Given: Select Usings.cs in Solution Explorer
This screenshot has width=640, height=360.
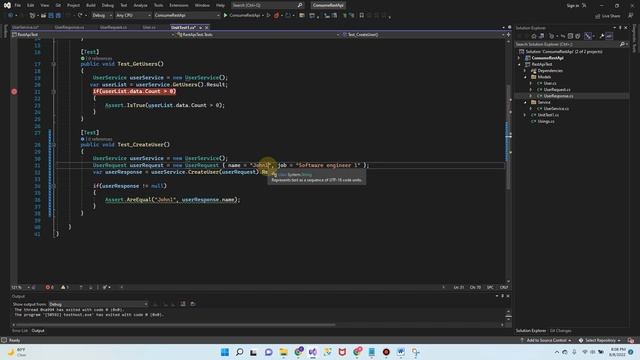Looking at the screenshot, I should [546, 121].
